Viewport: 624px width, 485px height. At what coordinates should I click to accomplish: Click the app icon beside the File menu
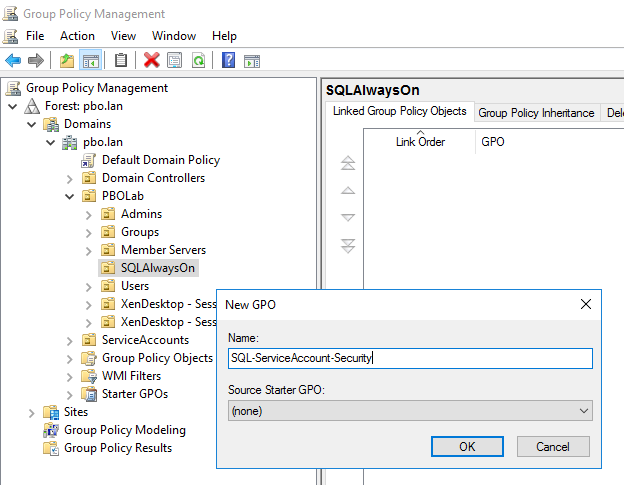10,36
